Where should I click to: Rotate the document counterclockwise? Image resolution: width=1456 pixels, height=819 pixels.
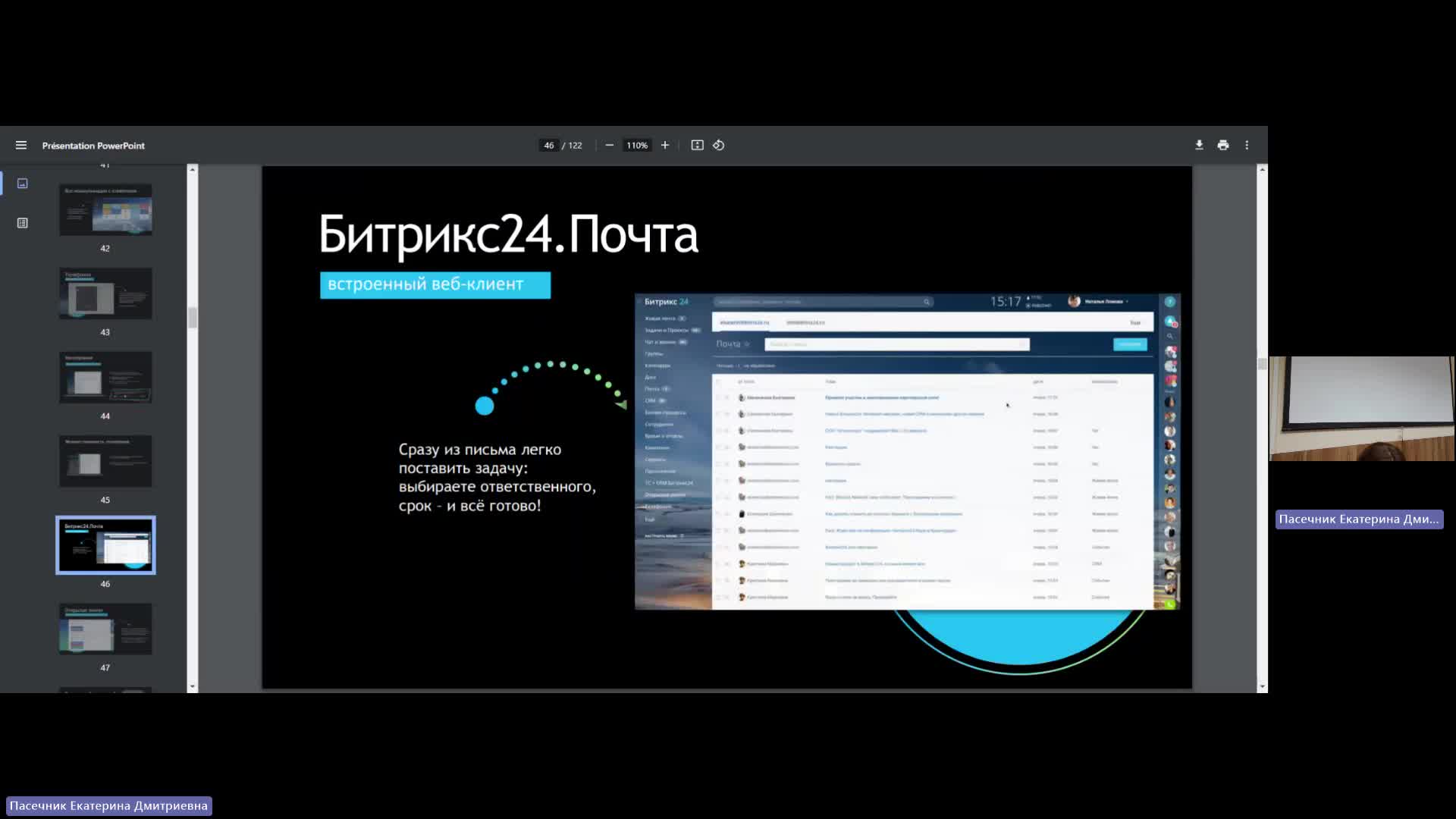[719, 145]
